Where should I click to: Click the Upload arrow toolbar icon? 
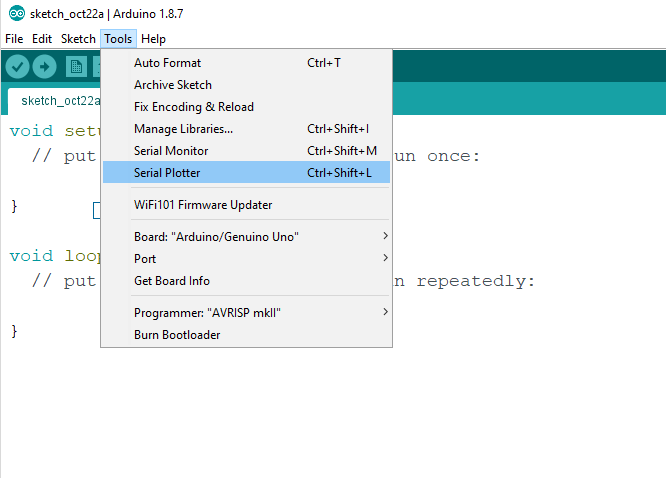[45, 67]
